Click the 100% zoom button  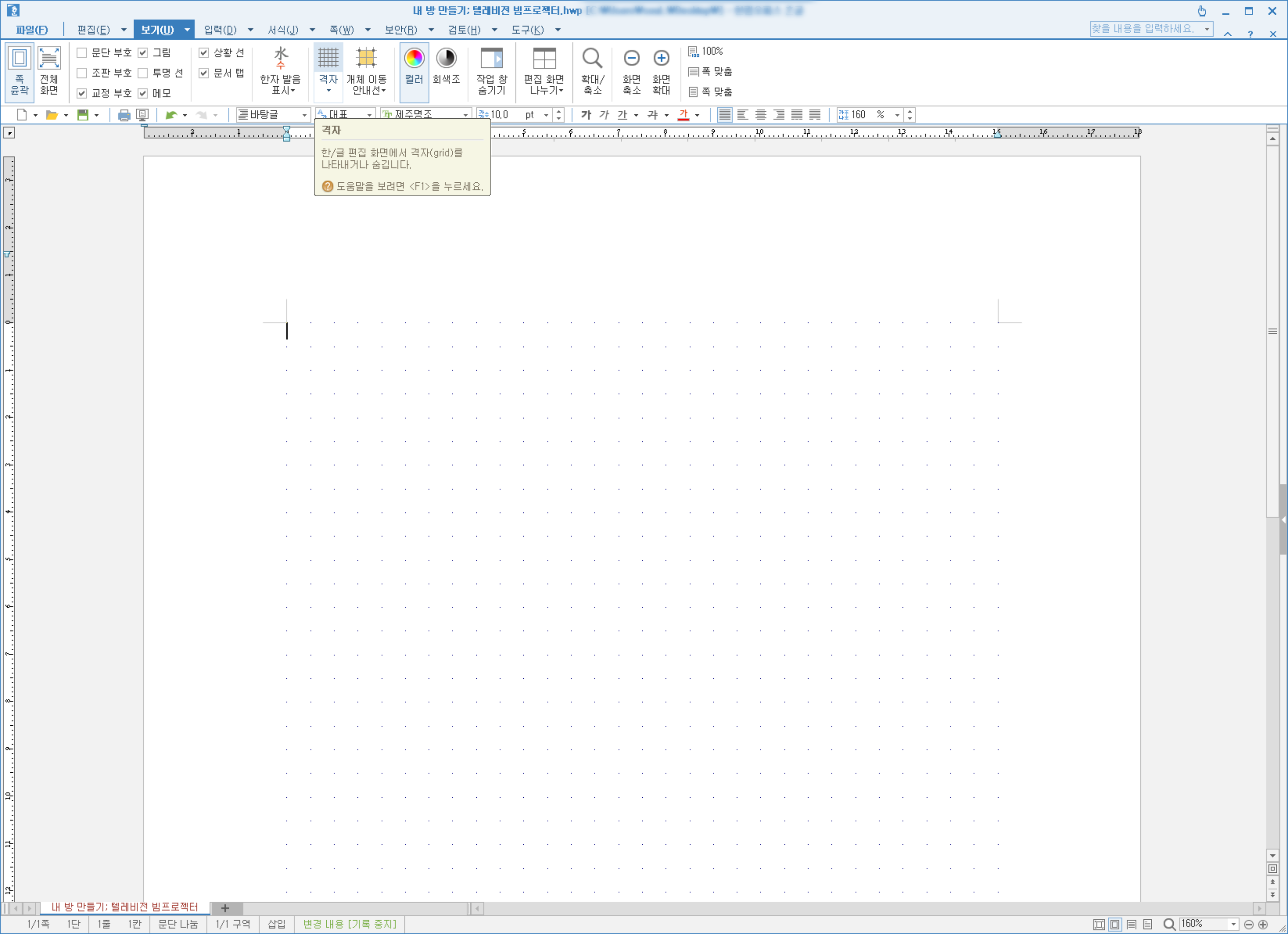pyautogui.click(x=706, y=52)
